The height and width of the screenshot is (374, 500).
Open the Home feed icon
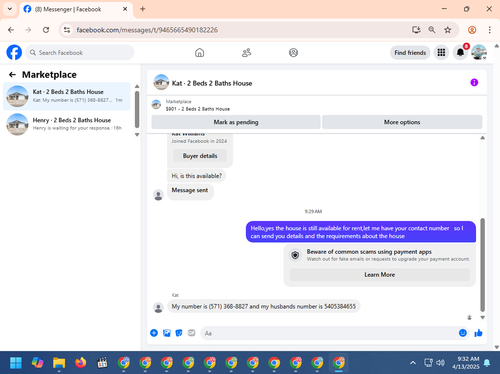click(199, 53)
